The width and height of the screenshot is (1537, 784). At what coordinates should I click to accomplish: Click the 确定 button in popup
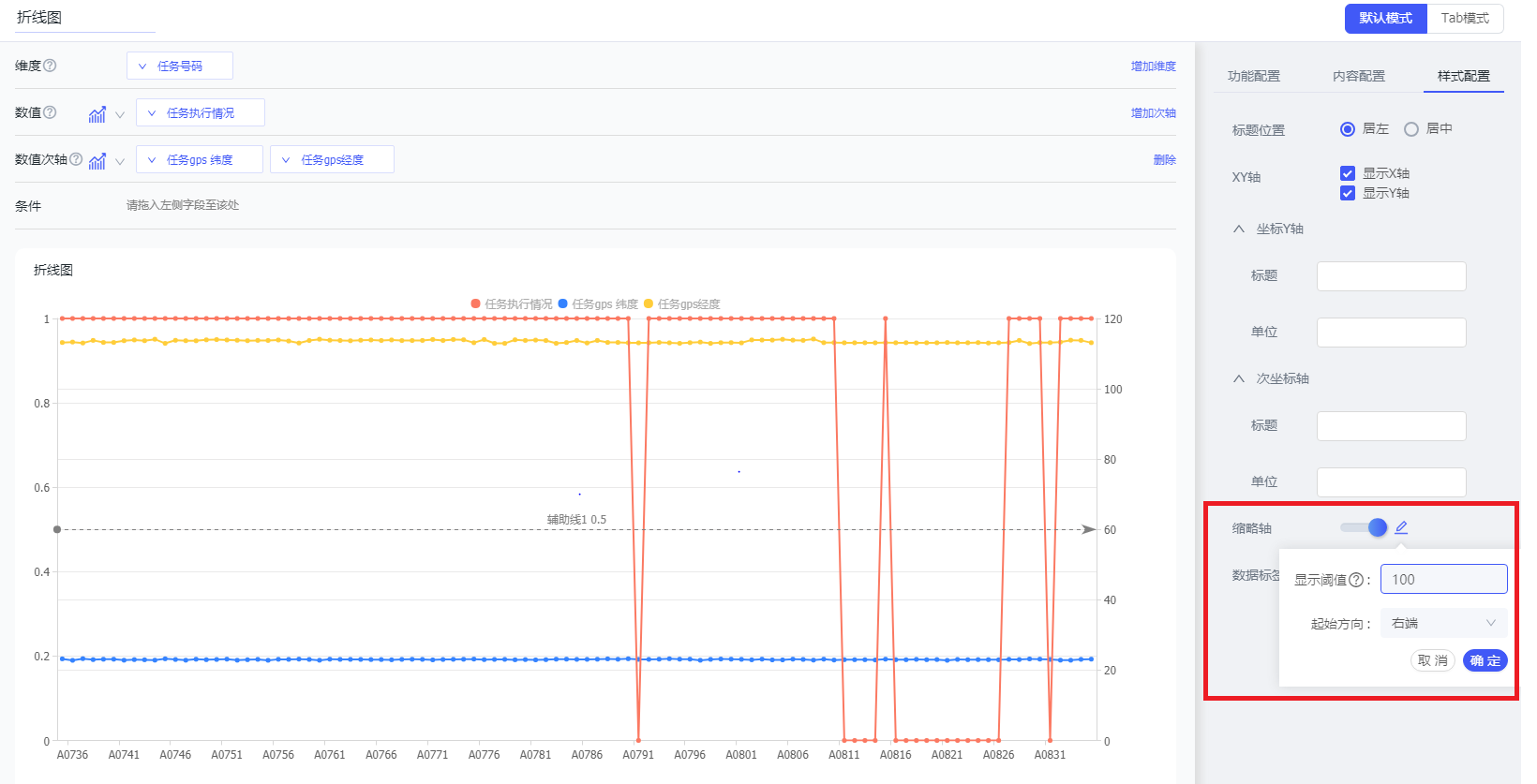[x=1485, y=660]
